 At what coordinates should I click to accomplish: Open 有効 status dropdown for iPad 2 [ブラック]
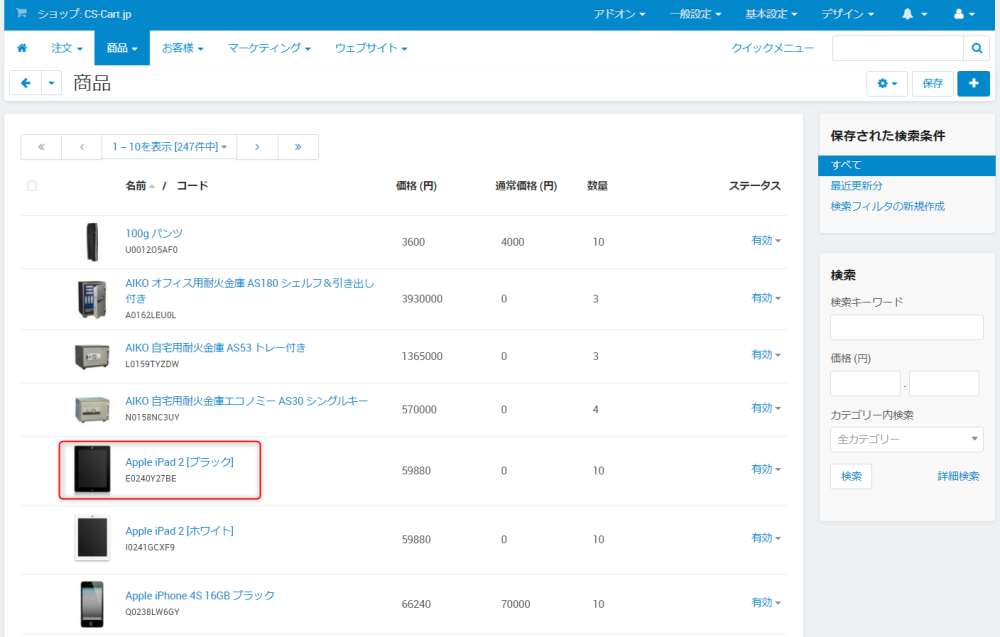[x=766, y=469]
